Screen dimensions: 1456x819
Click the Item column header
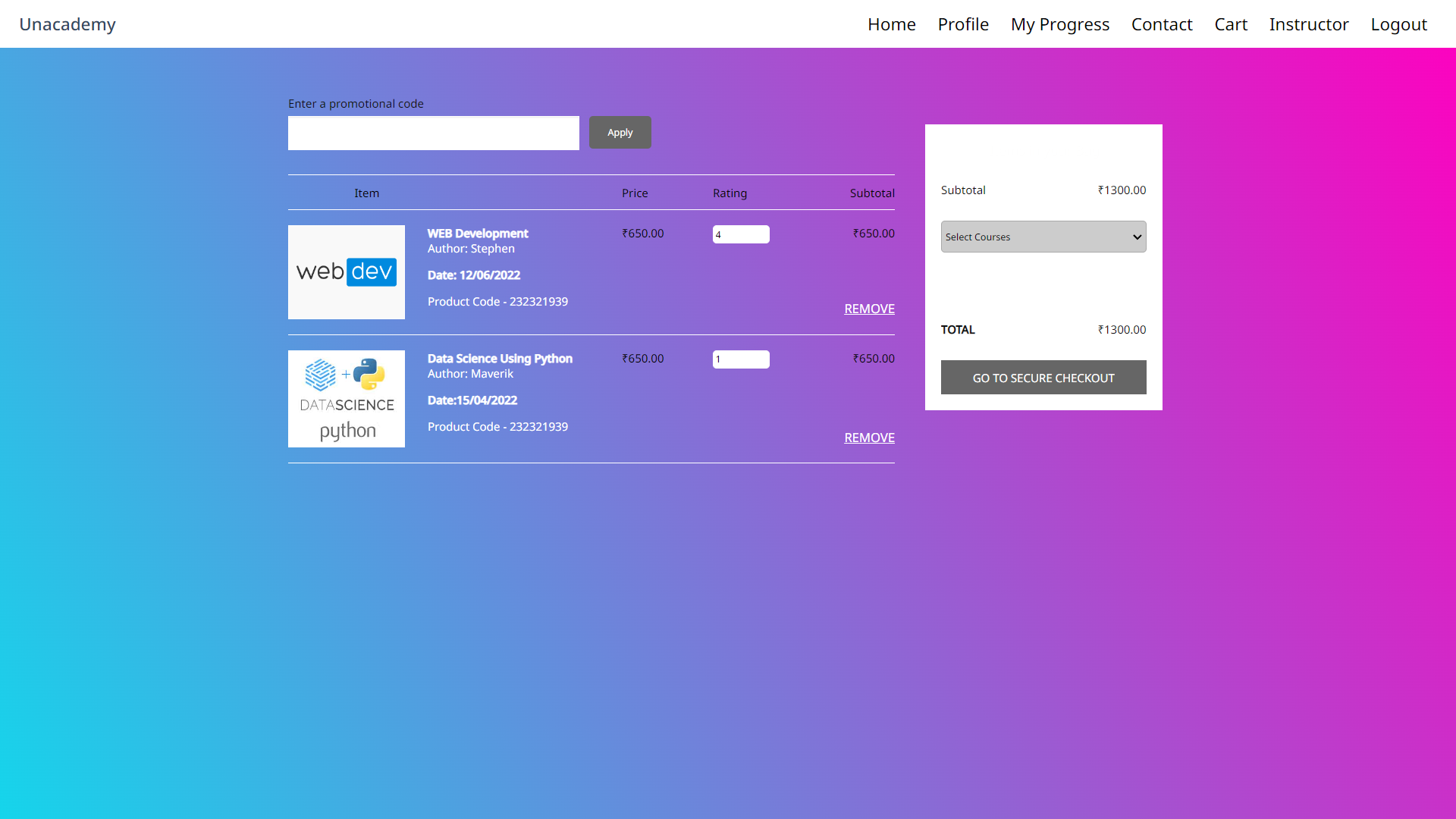[366, 193]
